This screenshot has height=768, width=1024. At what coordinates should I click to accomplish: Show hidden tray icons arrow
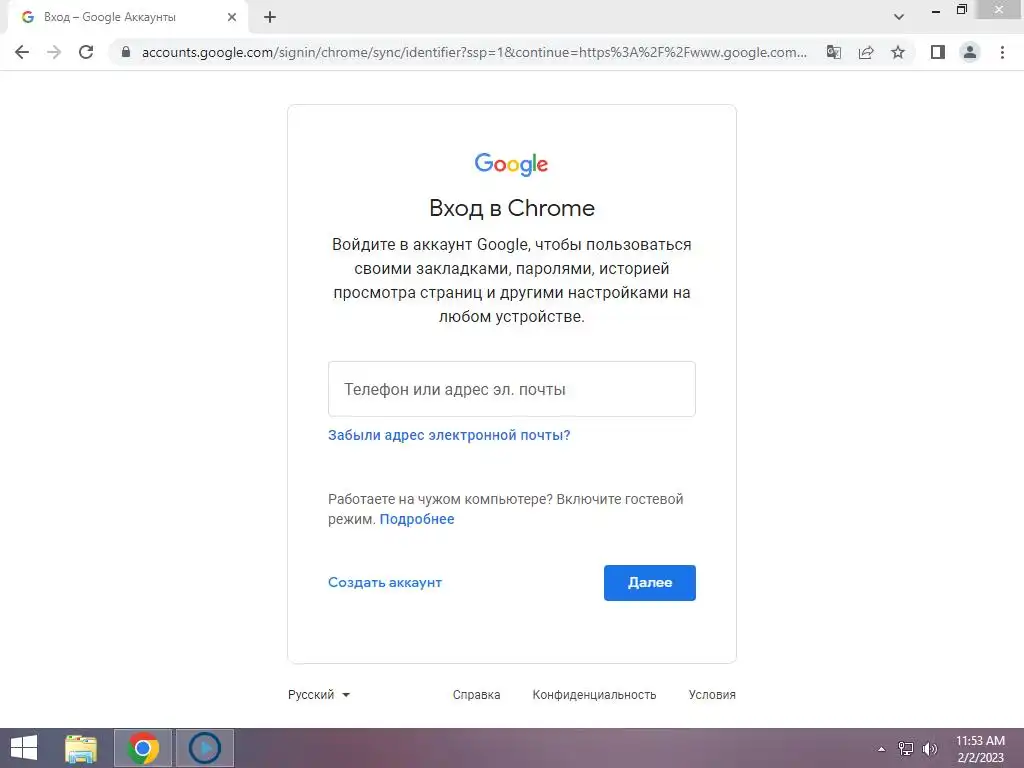click(882, 749)
